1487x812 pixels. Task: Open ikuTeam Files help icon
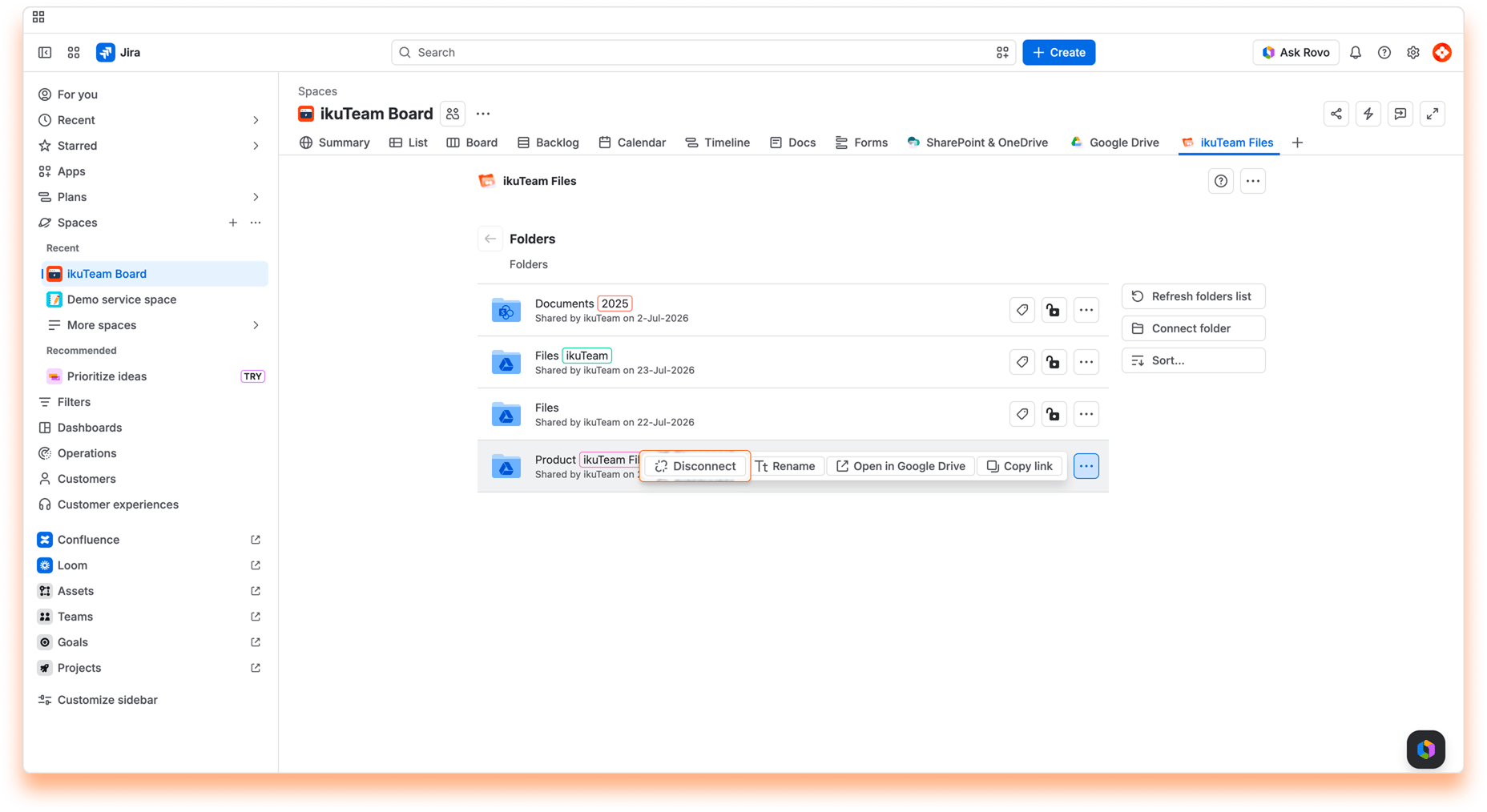coord(1221,181)
